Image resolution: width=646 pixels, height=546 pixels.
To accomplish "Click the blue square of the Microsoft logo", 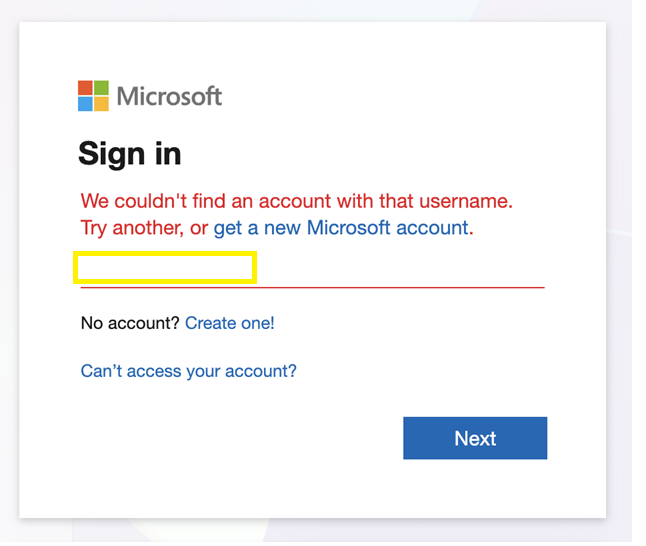I will coord(85,104).
